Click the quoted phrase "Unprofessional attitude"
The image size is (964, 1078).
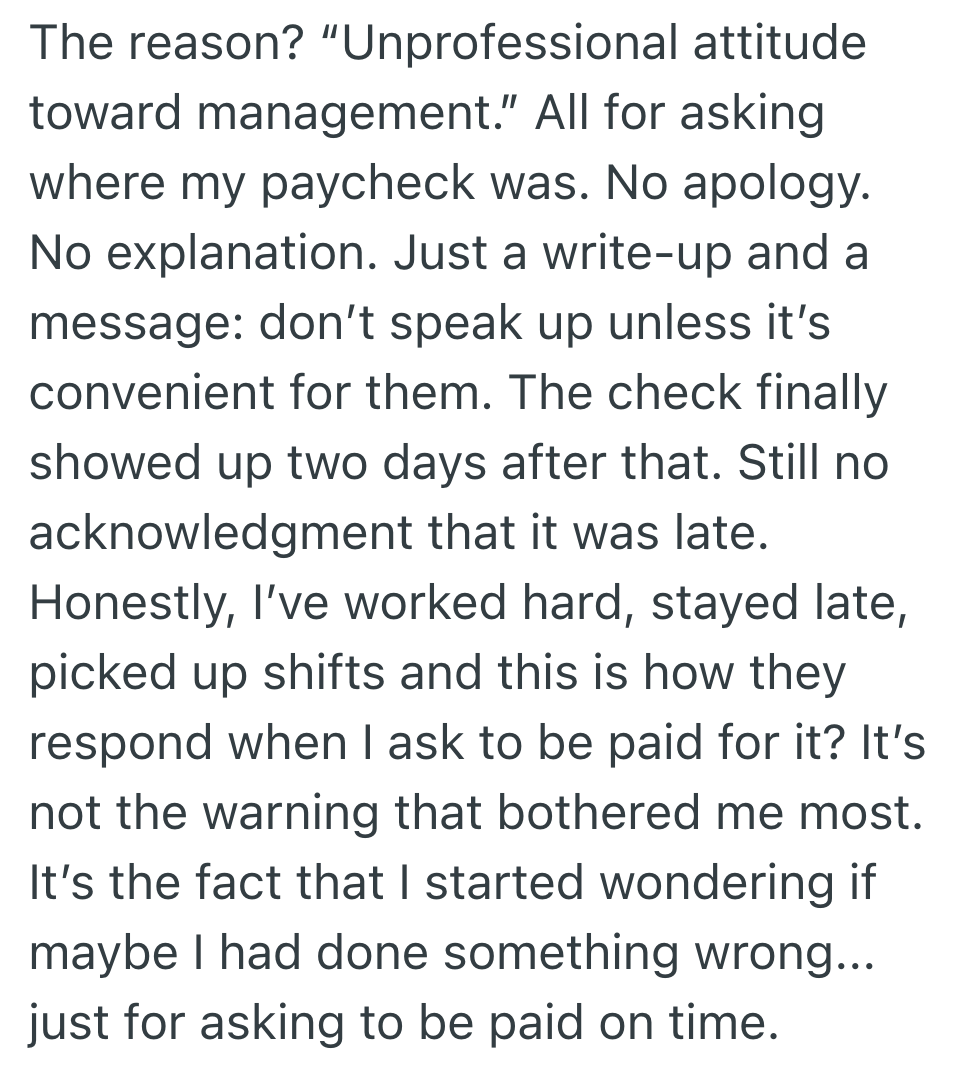pos(602,44)
